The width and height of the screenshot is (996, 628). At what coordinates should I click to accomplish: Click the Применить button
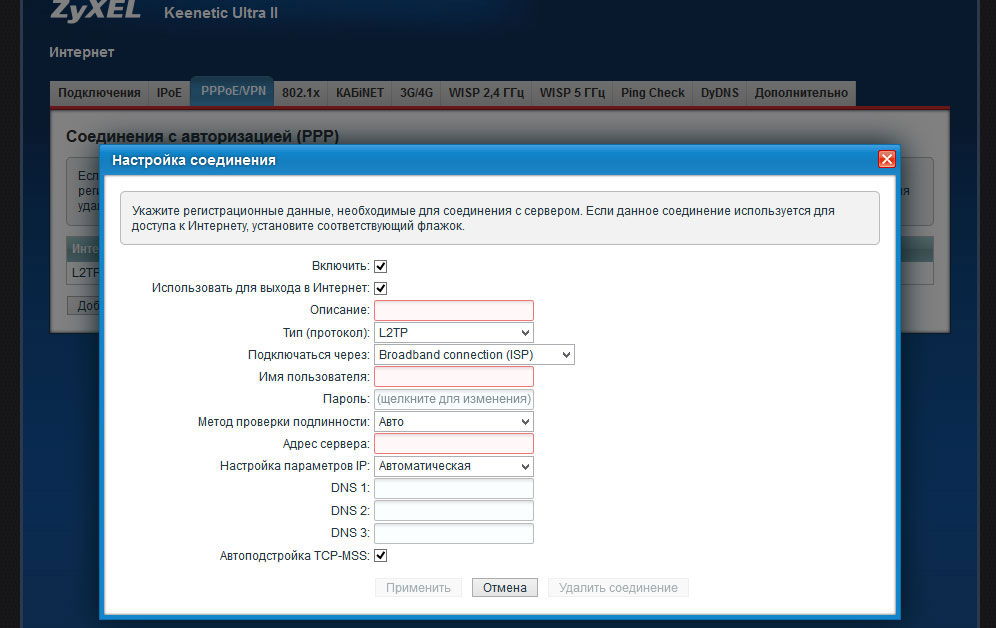click(x=418, y=588)
